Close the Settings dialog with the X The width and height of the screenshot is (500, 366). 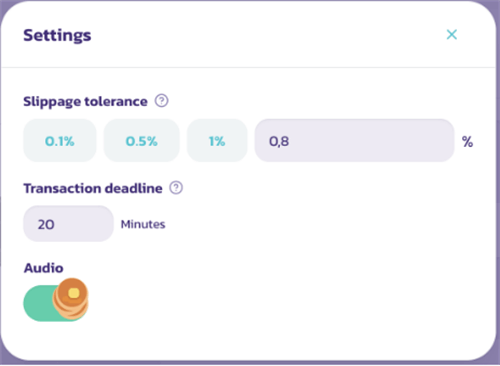452,34
